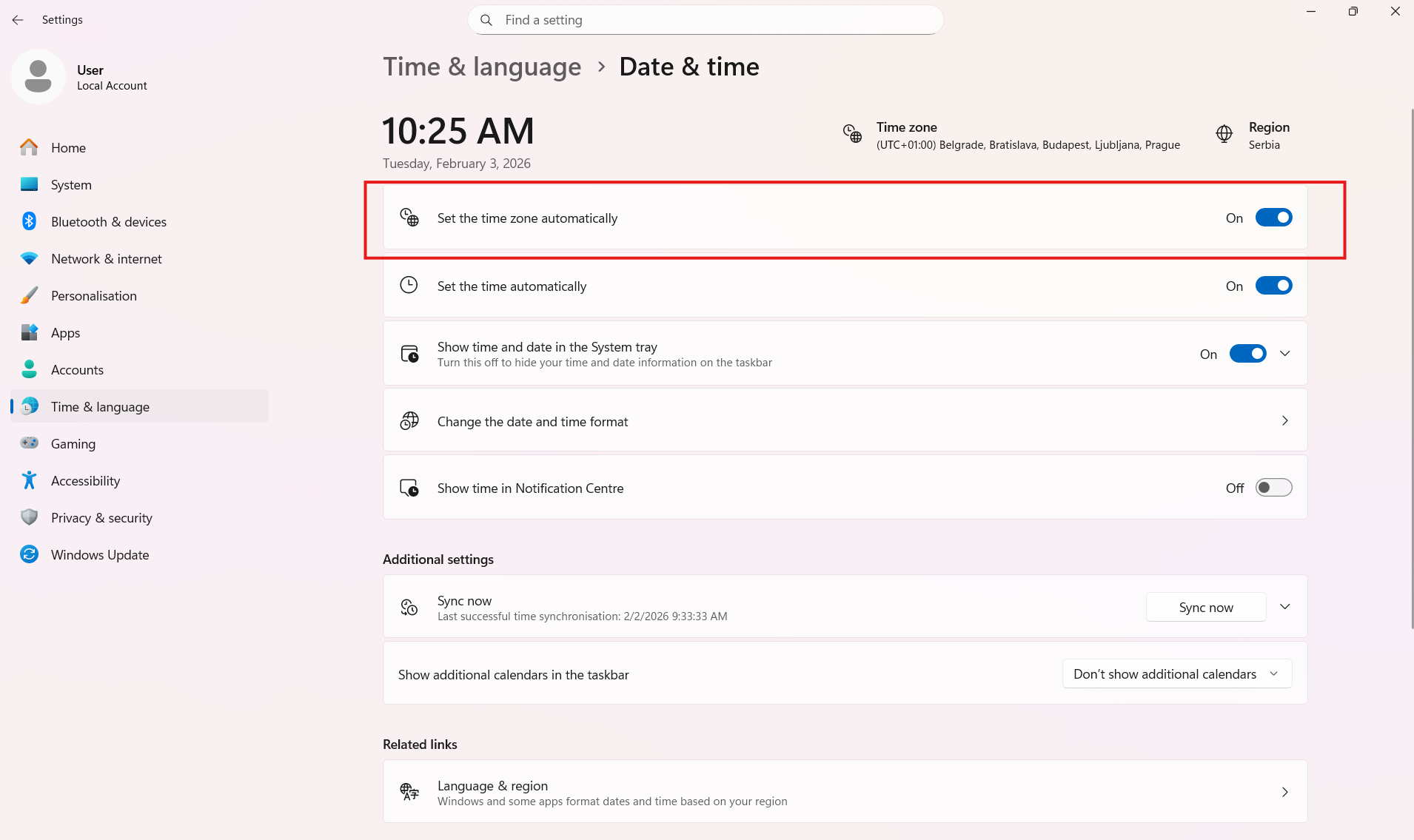Click the Network & internet Wi-Fi icon
The height and width of the screenshot is (840, 1414).
click(29, 258)
